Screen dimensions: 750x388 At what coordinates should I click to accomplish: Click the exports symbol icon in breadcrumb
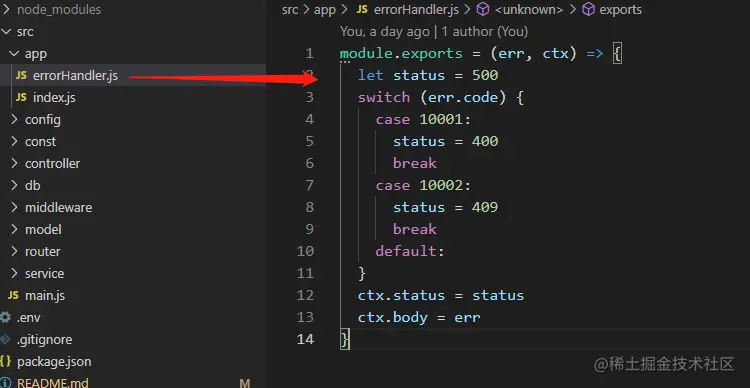pos(588,10)
